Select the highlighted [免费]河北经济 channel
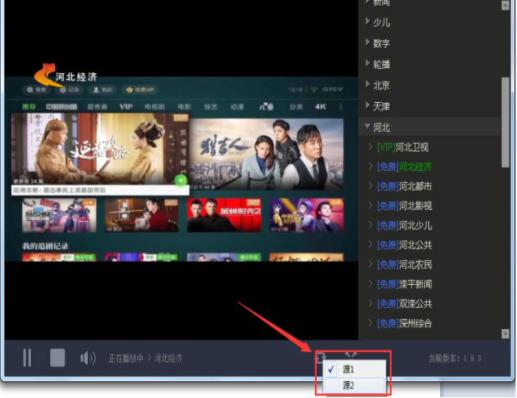Screen dimensions: 517x398 (x=404, y=166)
